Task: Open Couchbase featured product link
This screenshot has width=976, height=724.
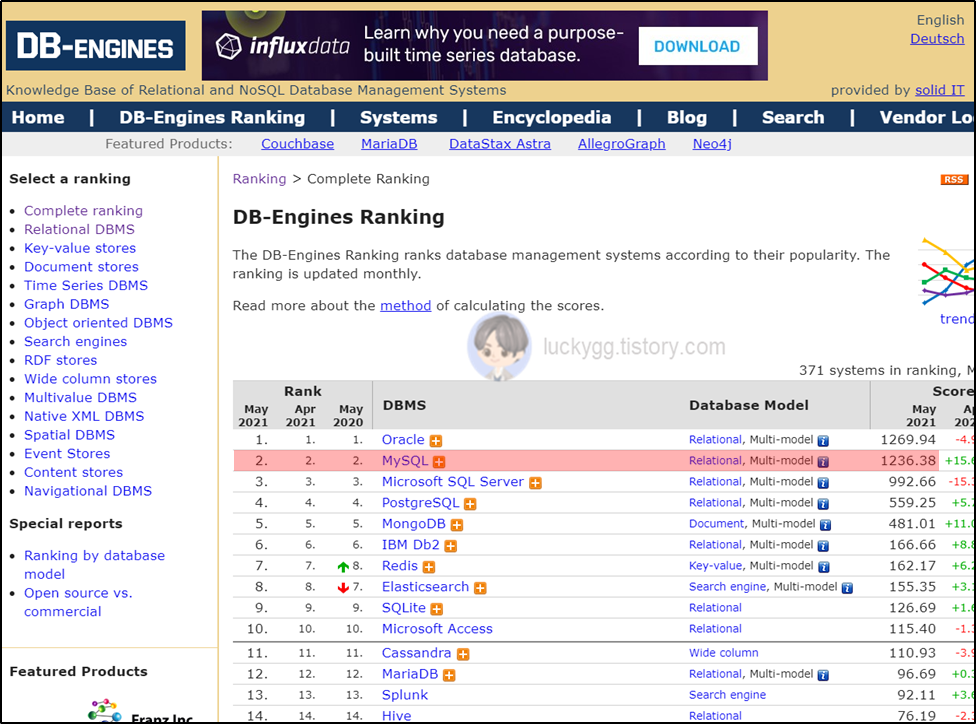Action: [298, 144]
